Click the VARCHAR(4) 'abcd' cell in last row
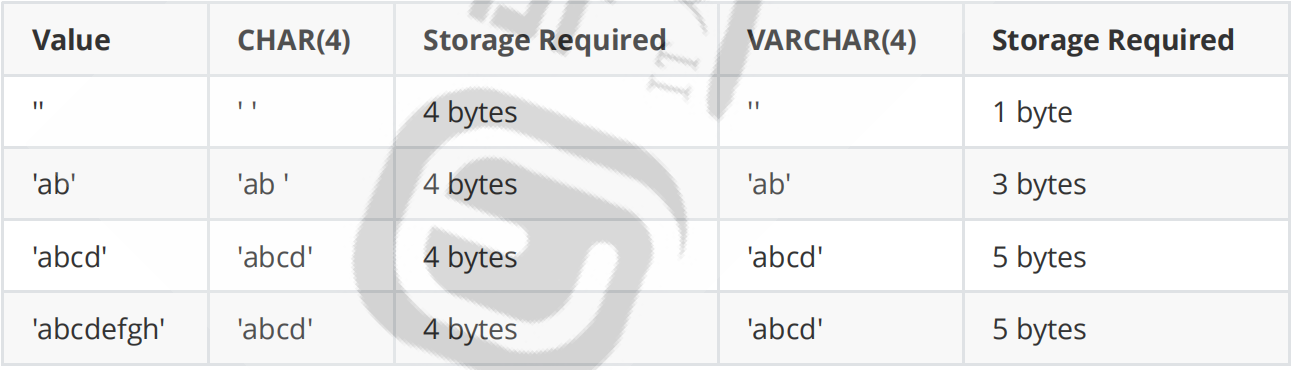This screenshot has width=1296, height=370. click(x=784, y=330)
